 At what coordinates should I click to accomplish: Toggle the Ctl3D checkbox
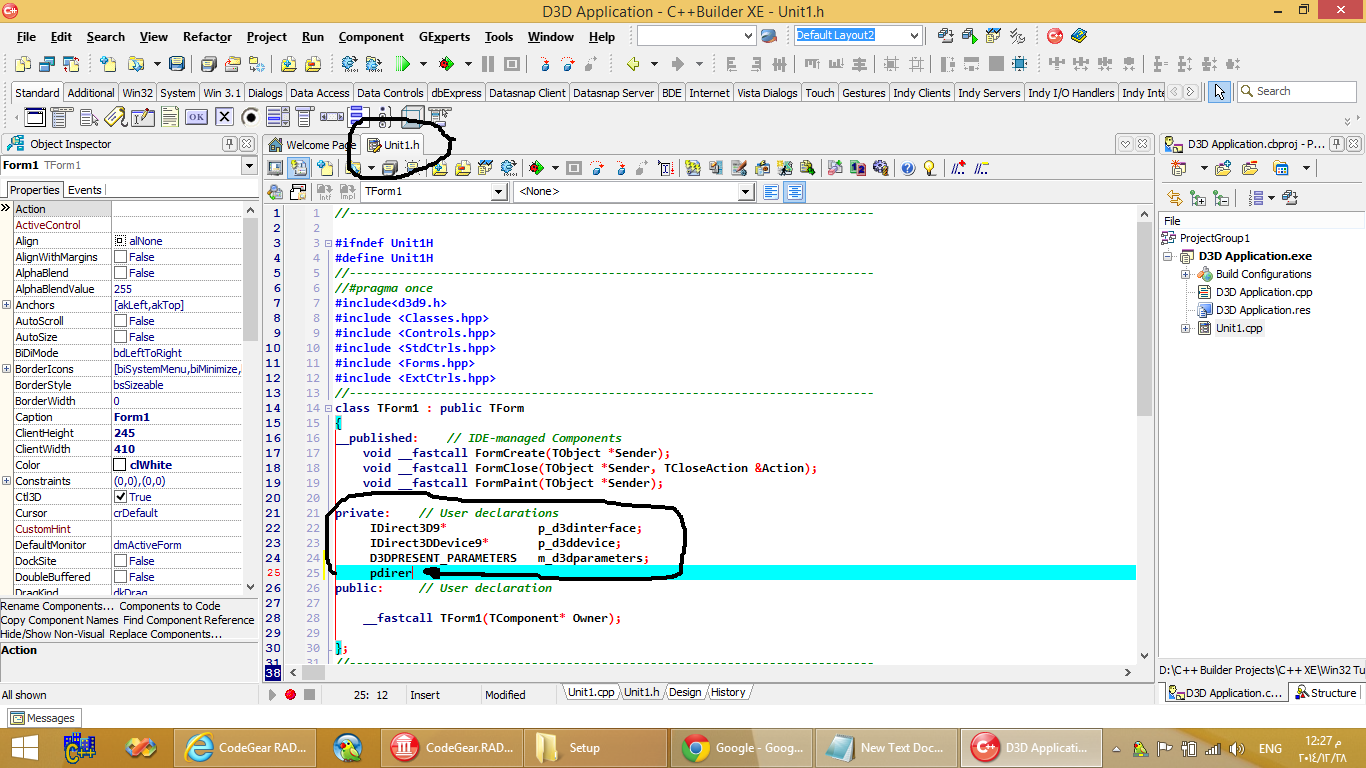coord(121,497)
